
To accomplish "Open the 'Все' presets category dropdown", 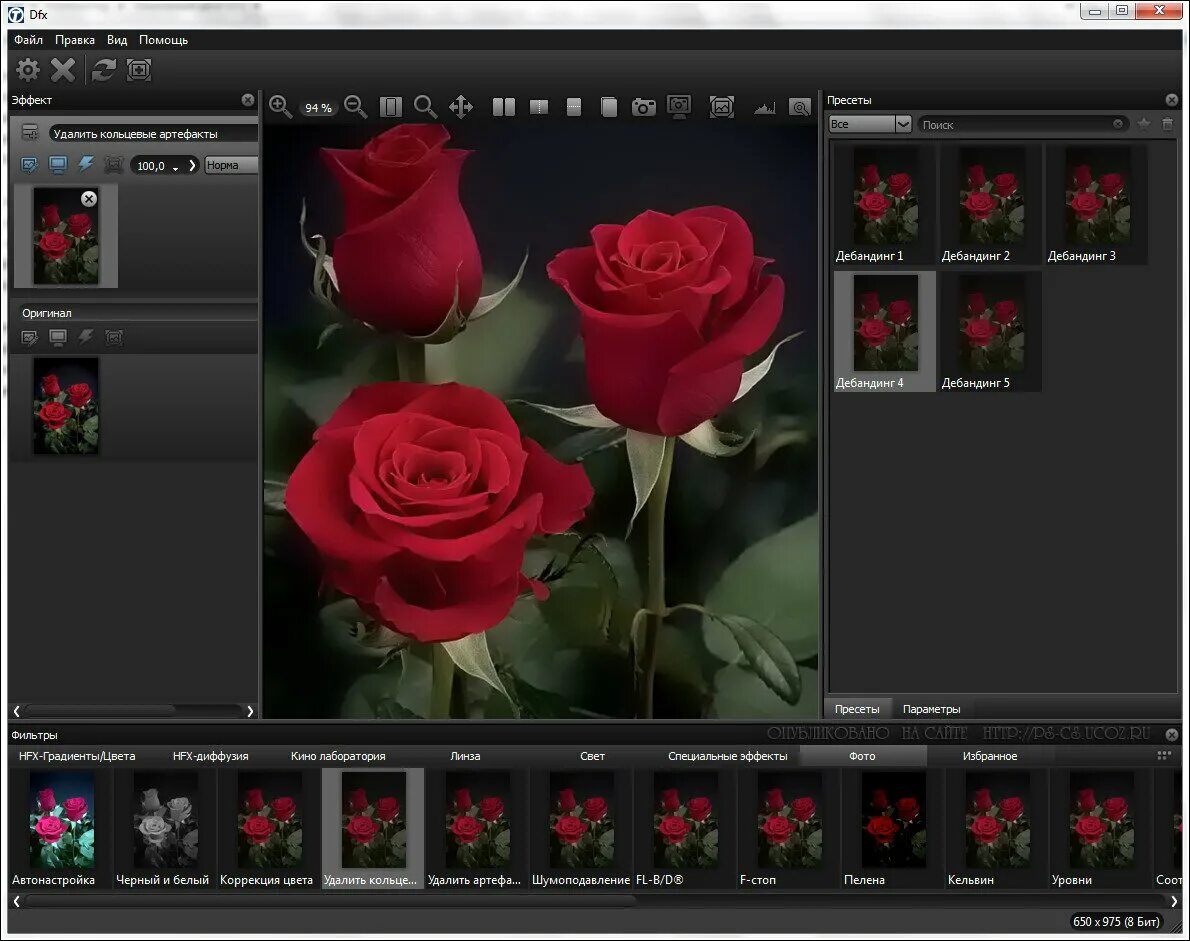I will [x=870, y=124].
